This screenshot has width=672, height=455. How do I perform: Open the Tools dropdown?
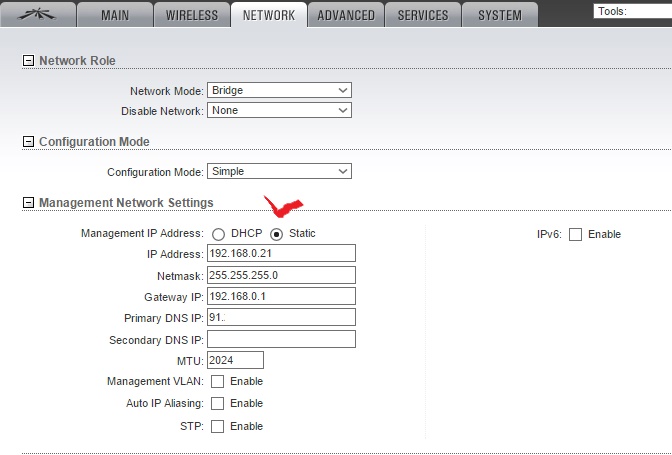coord(633,11)
